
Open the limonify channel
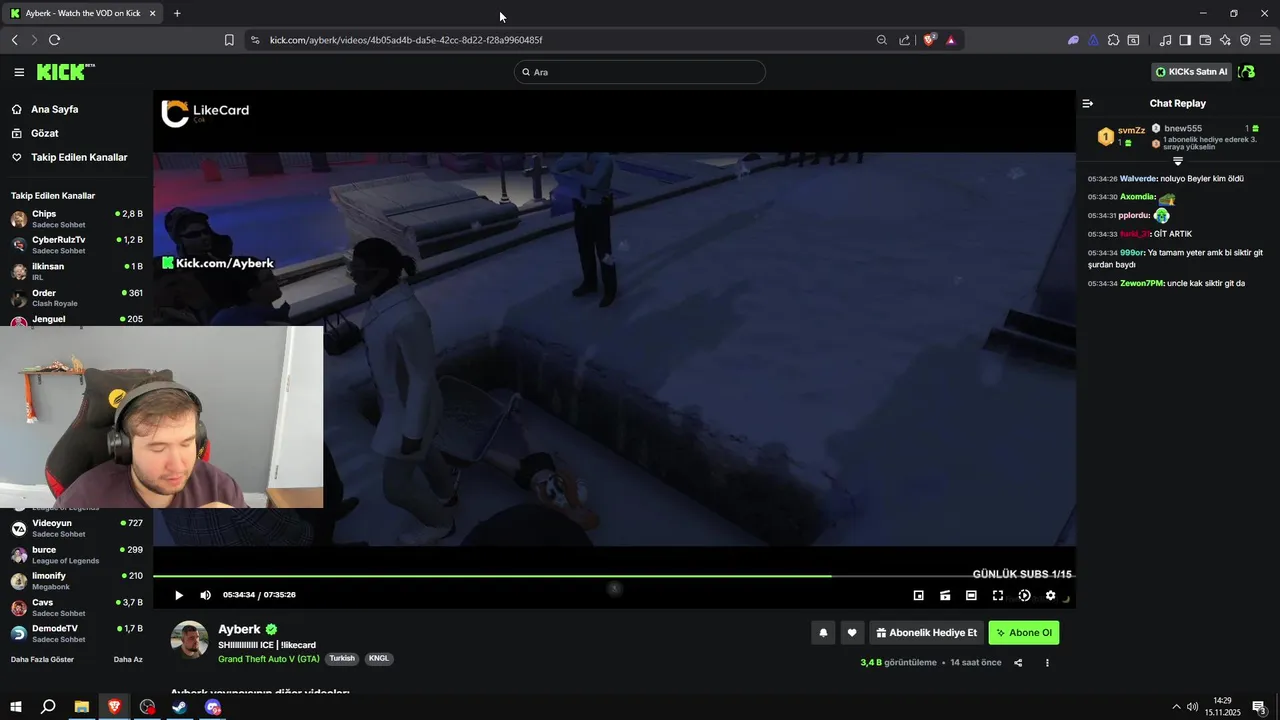pyautogui.click(x=76, y=580)
